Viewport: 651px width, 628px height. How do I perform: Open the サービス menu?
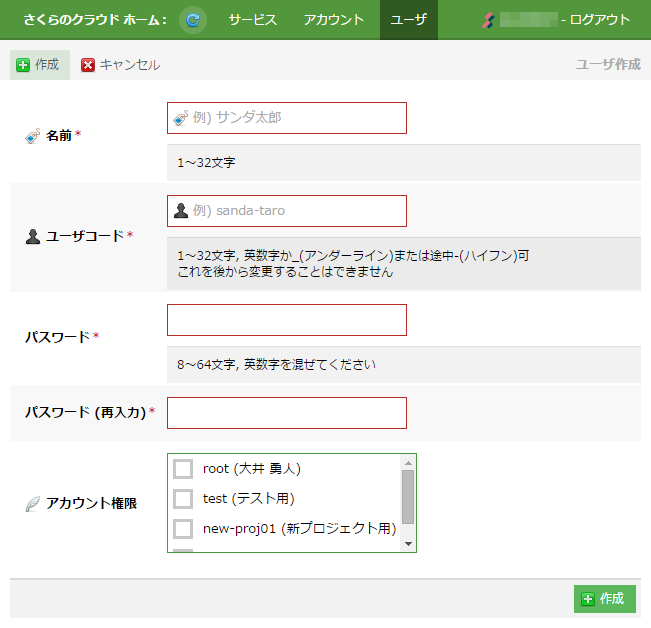pos(252,20)
